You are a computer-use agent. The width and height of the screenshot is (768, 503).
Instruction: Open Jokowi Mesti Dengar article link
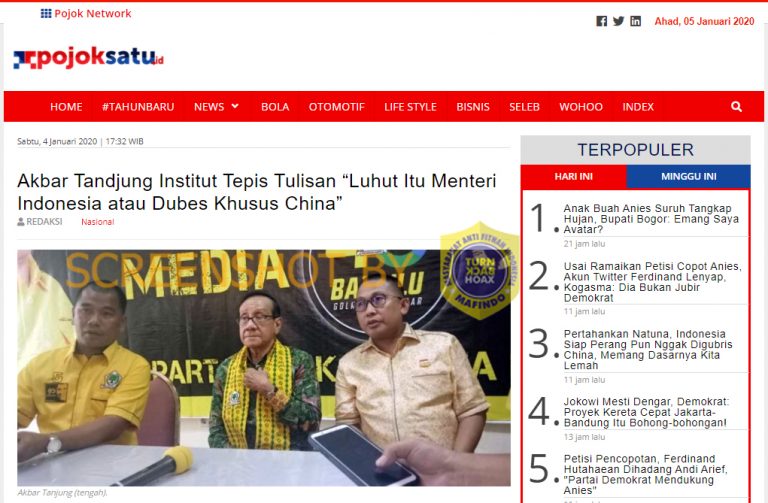point(646,412)
